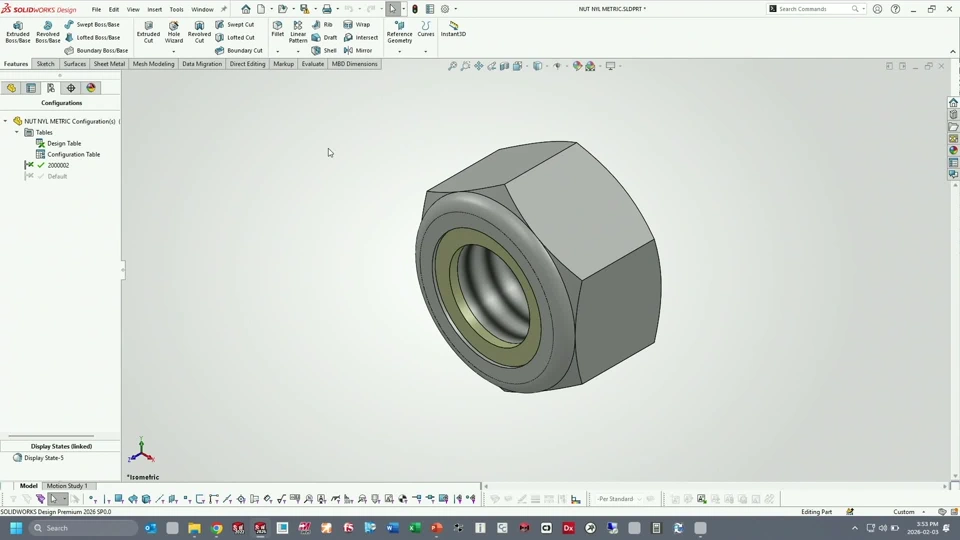Select Swept Cut feature
The image size is (960, 540).
click(234, 24)
